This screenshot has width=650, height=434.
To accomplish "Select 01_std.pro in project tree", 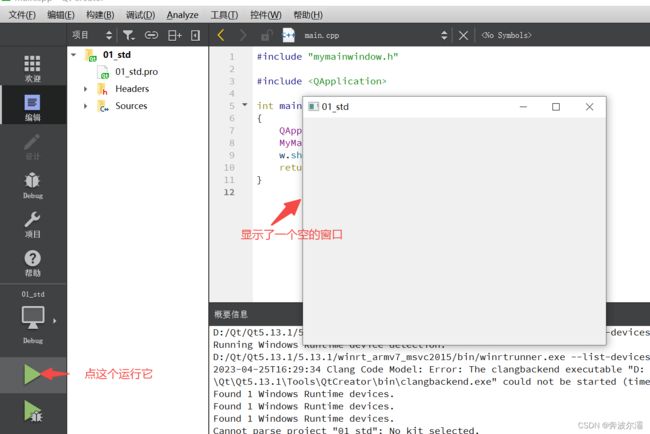I will tap(136, 72).
